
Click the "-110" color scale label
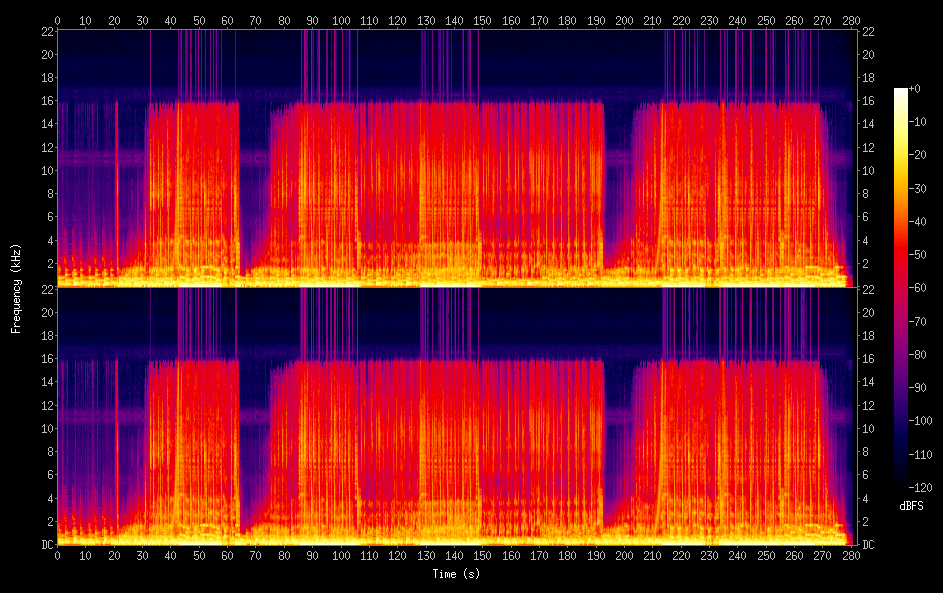(920, 454)
